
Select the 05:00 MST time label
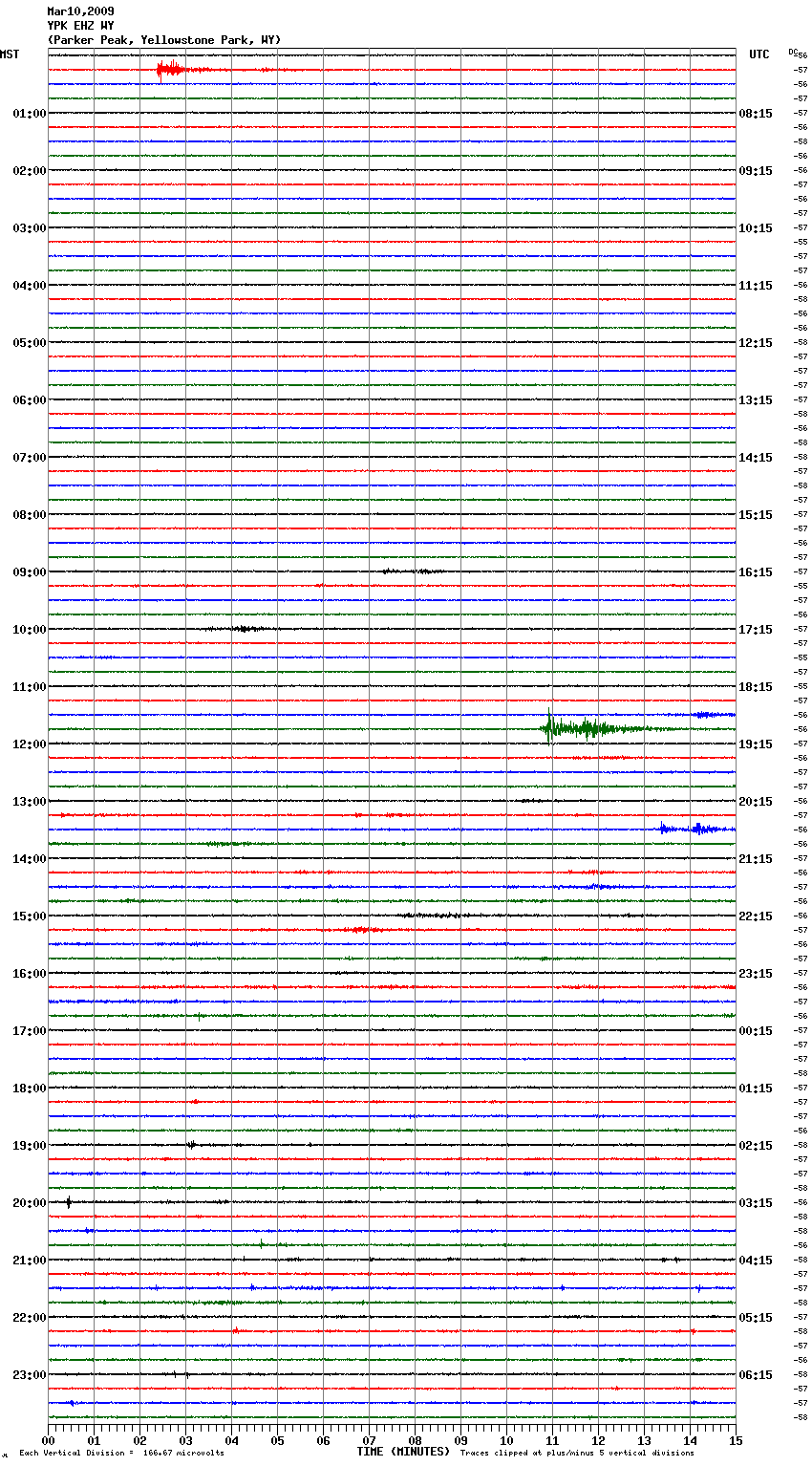coord(30,343)
